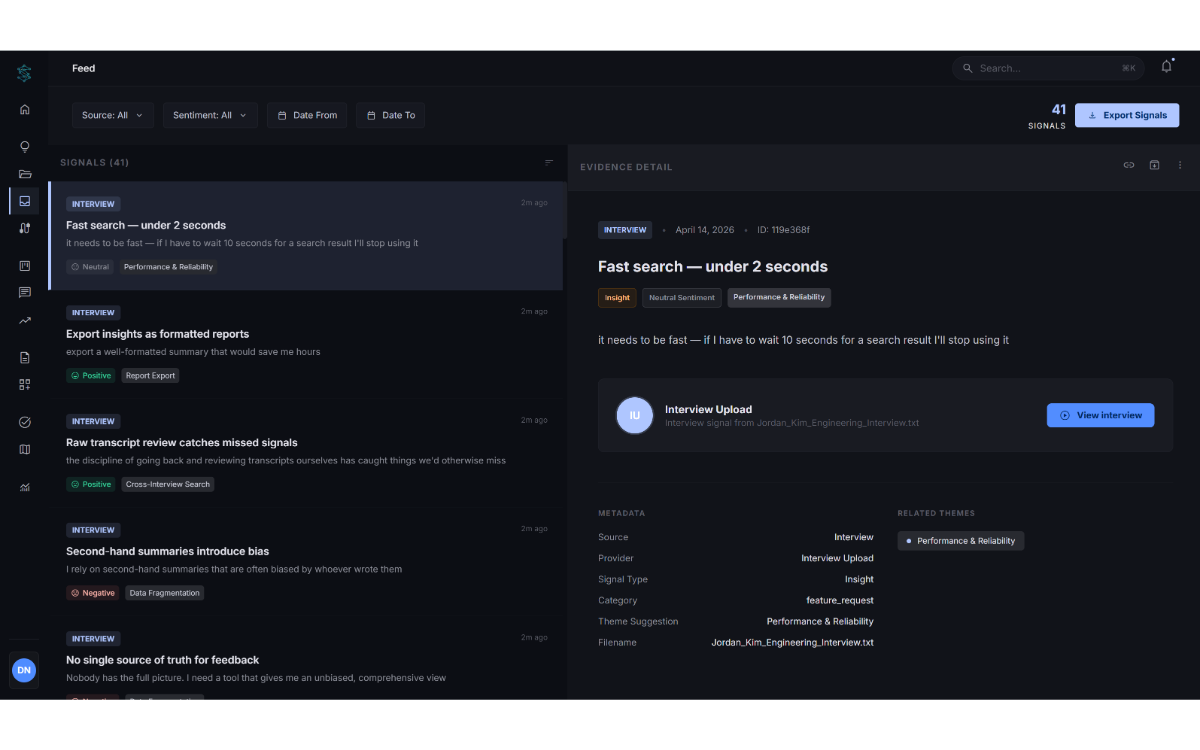Open the three-dot more options menu

point(1180,165)
